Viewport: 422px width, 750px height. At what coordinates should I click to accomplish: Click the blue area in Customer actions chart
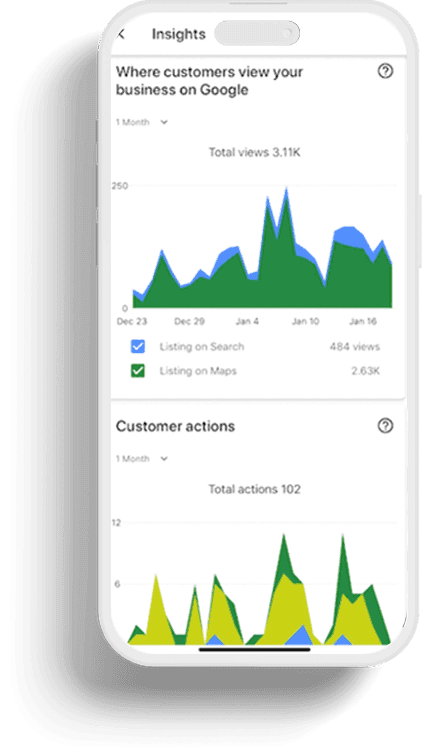pyautogui.click(x=300, y=637)
